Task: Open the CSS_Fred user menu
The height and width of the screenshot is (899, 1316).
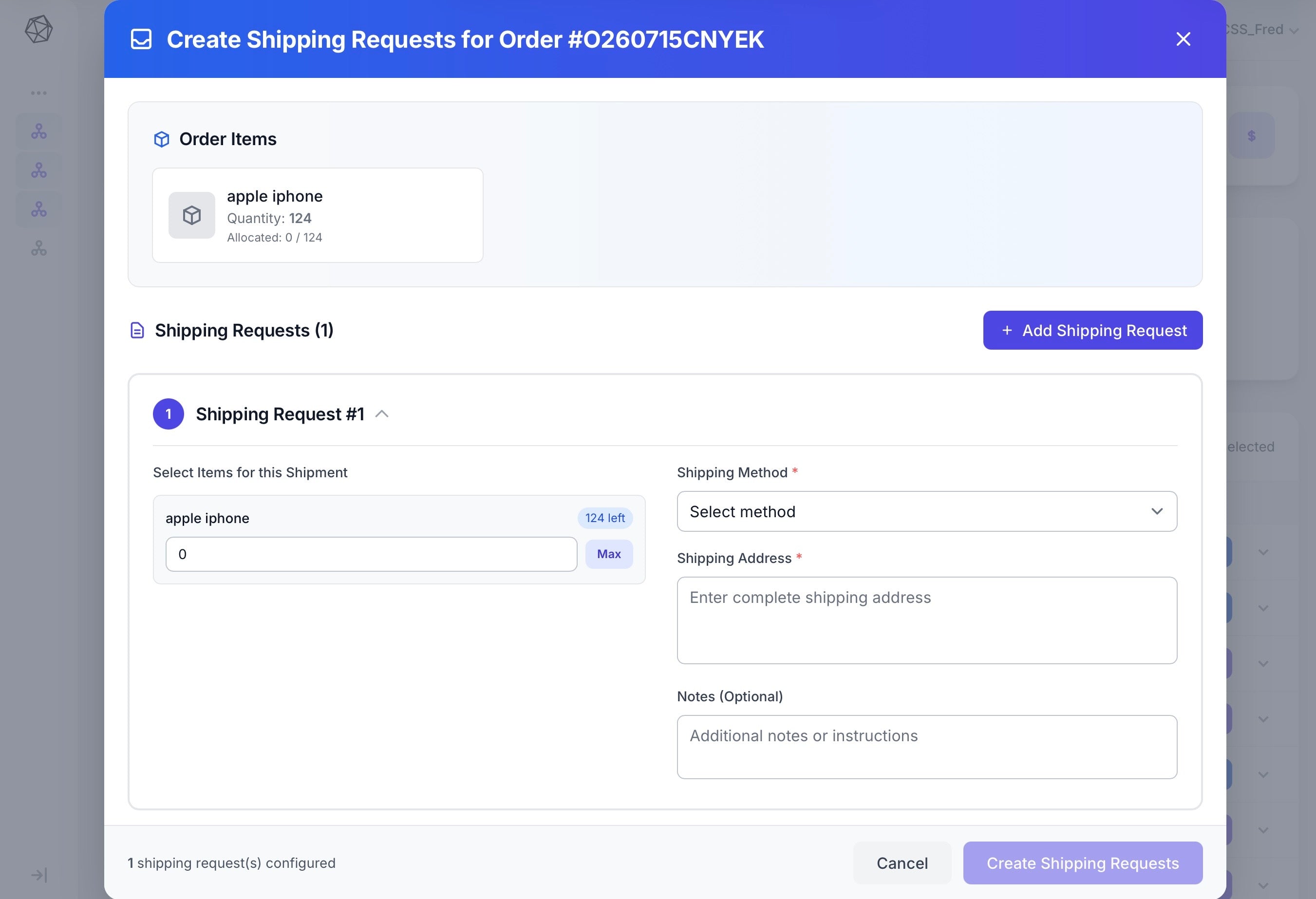Action: (1262, 29)
